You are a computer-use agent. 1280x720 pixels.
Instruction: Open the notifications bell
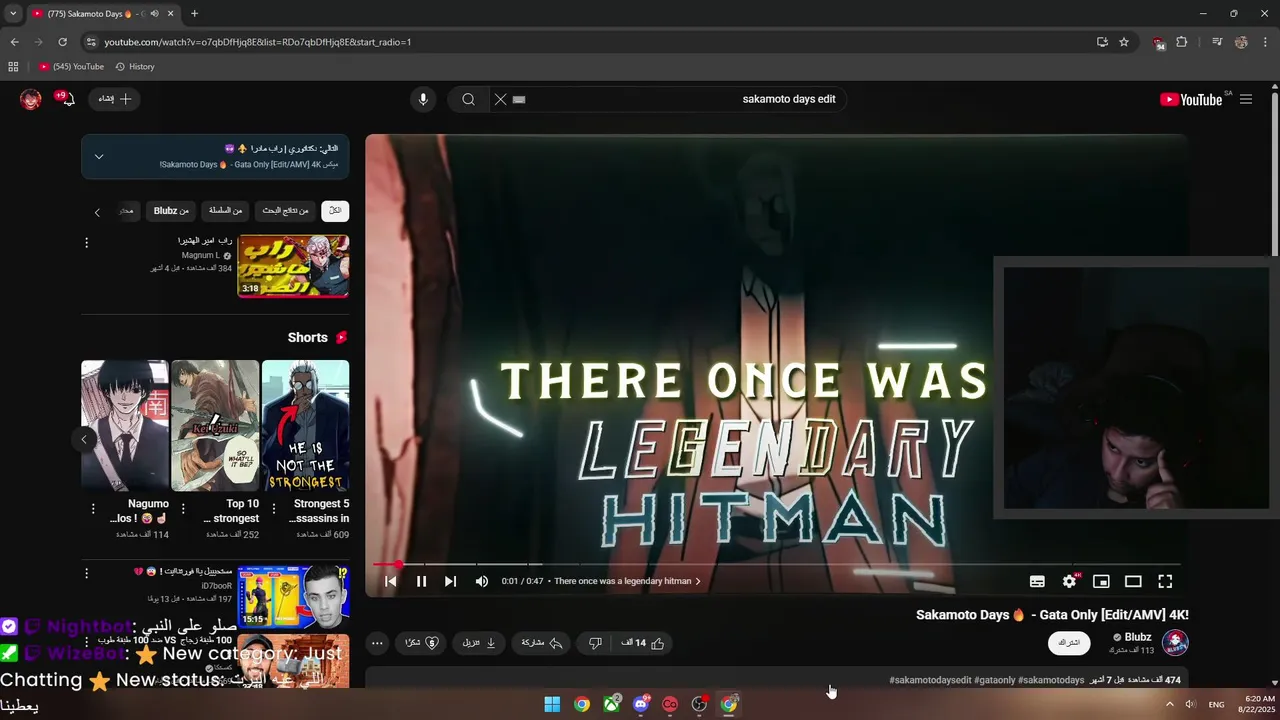click(x=66, y=99)
